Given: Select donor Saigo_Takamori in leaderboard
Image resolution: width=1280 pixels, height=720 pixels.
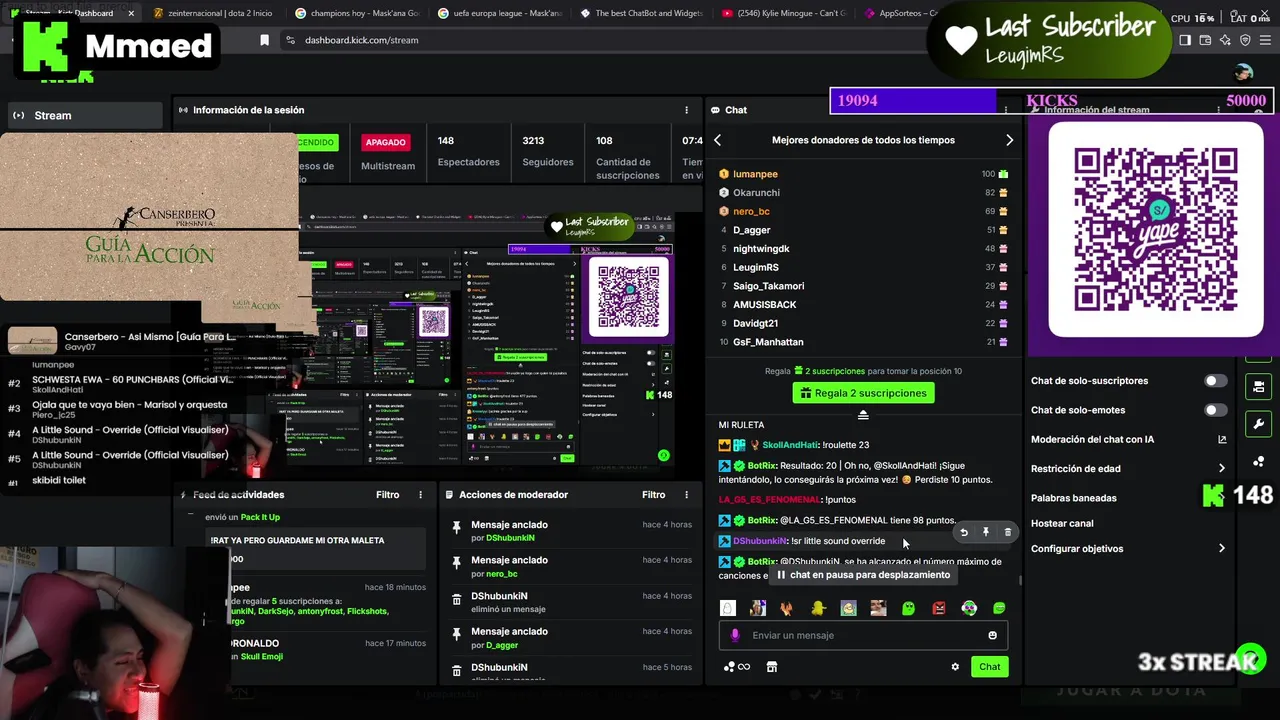Looking at the screenshot, I should pos(768,286).
